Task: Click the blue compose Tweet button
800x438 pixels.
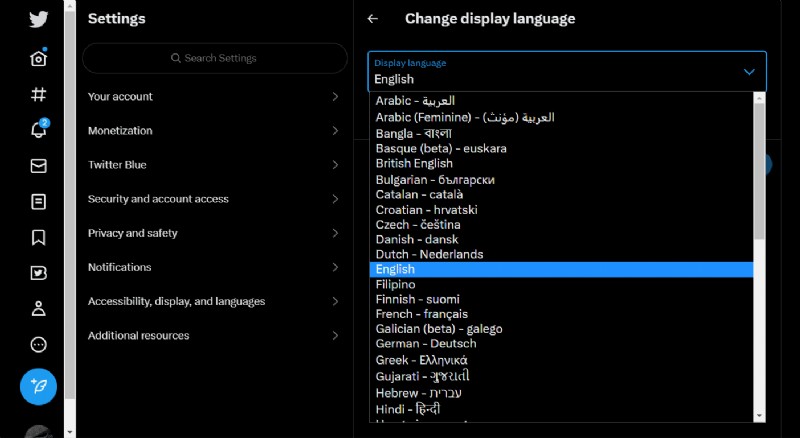Action: 38,386
